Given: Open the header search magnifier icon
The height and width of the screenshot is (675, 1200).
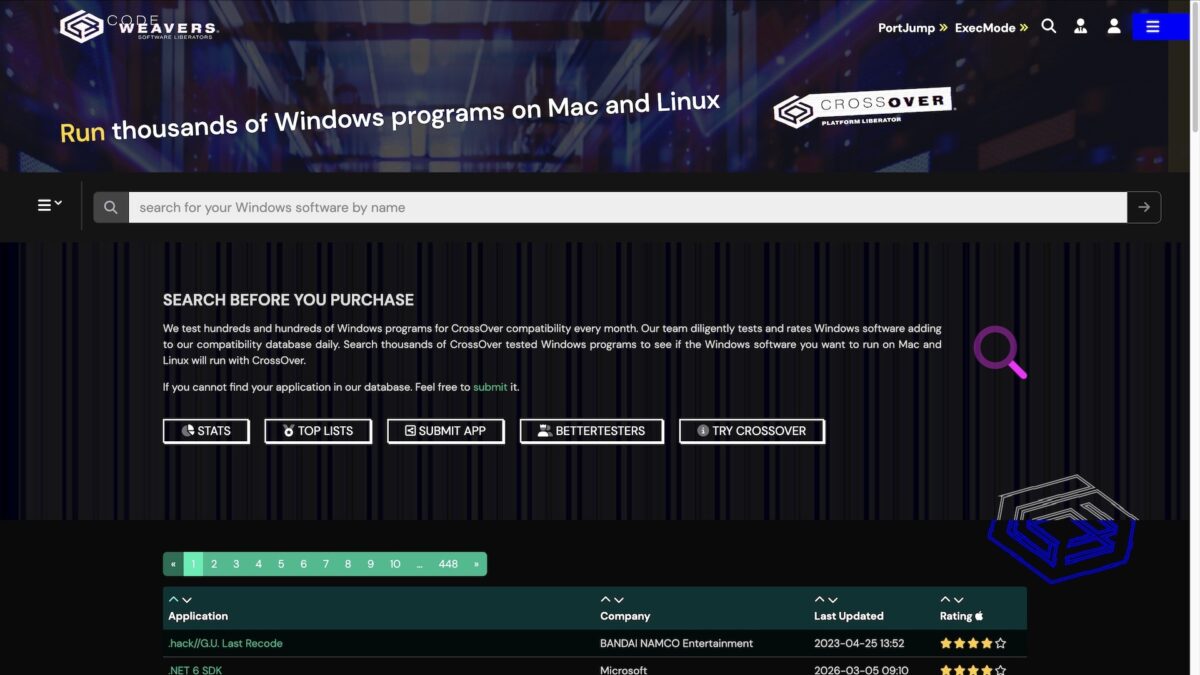Looking at the screenshot, I should (x=1049, y=26).
